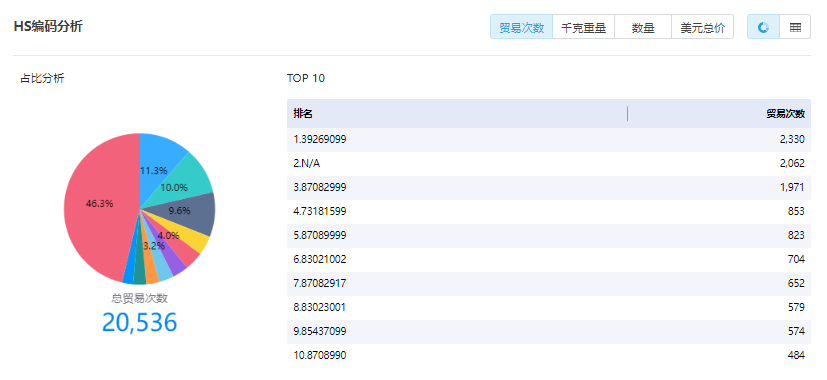
Task: Select the N/A ranked second row
Action: 549,164
